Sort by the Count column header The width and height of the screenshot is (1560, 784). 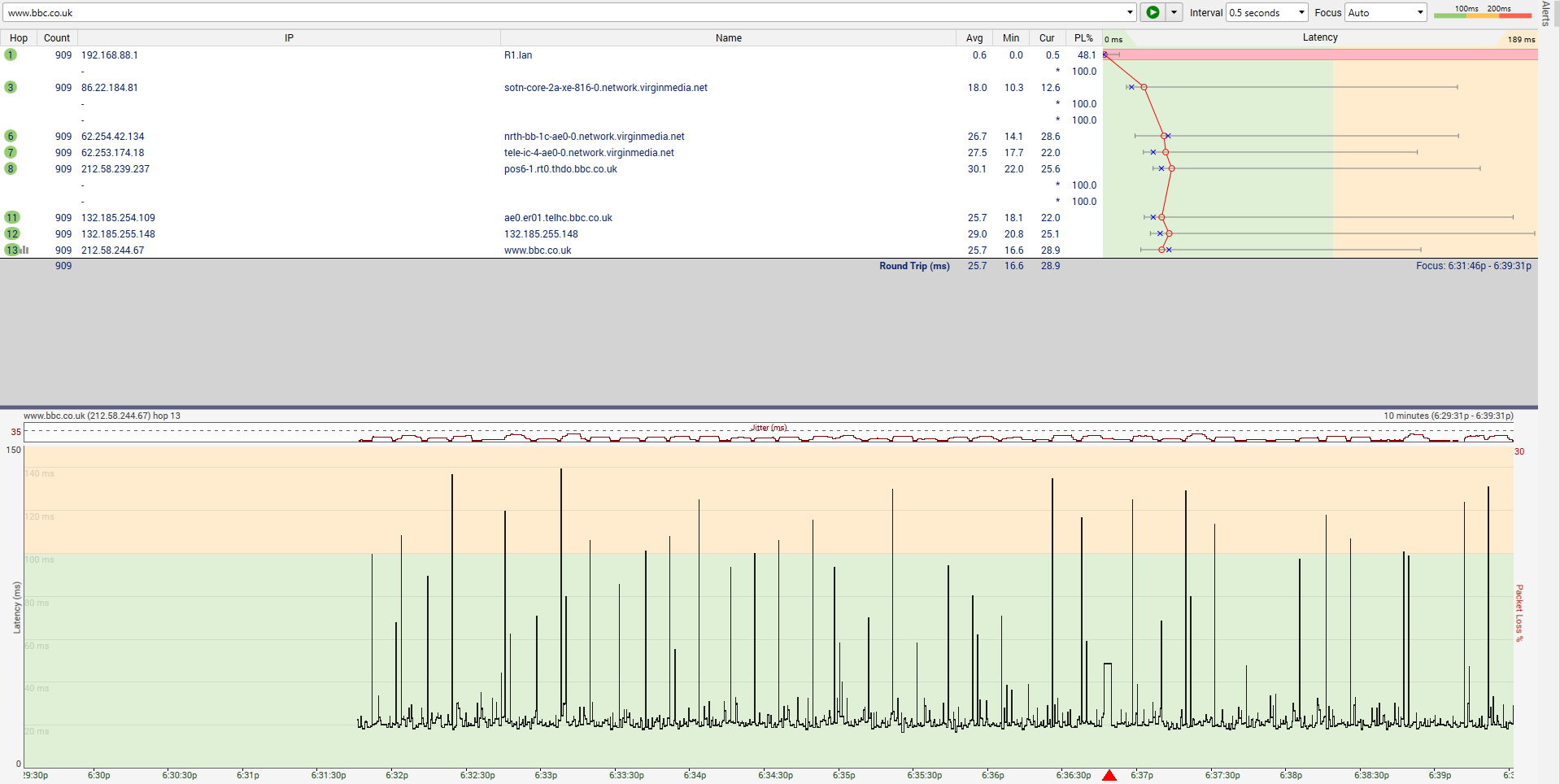click(57, 38)
